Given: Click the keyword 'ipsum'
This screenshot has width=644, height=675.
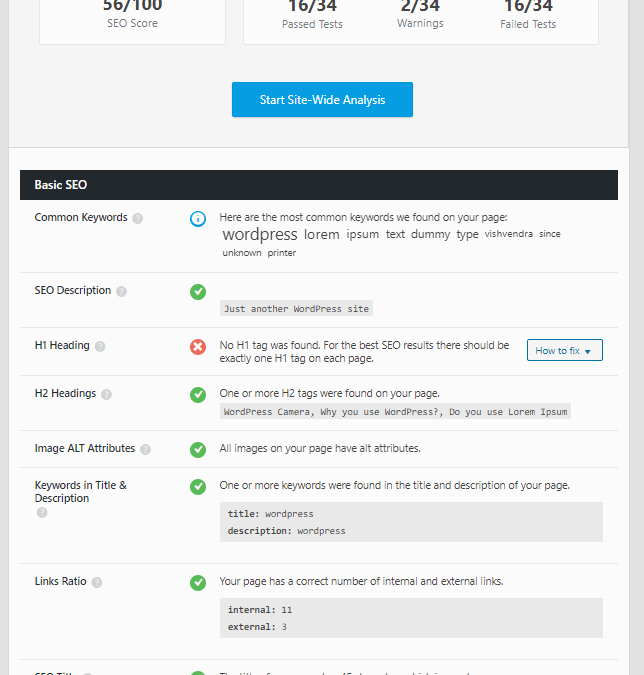Looking at the screenshot, I should coord(362,235).
